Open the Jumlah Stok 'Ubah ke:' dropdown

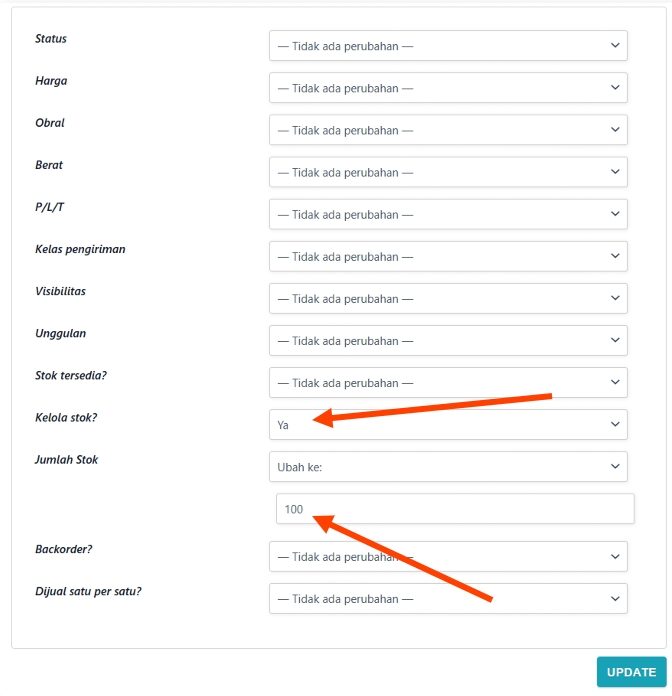[x=447, y=466]
